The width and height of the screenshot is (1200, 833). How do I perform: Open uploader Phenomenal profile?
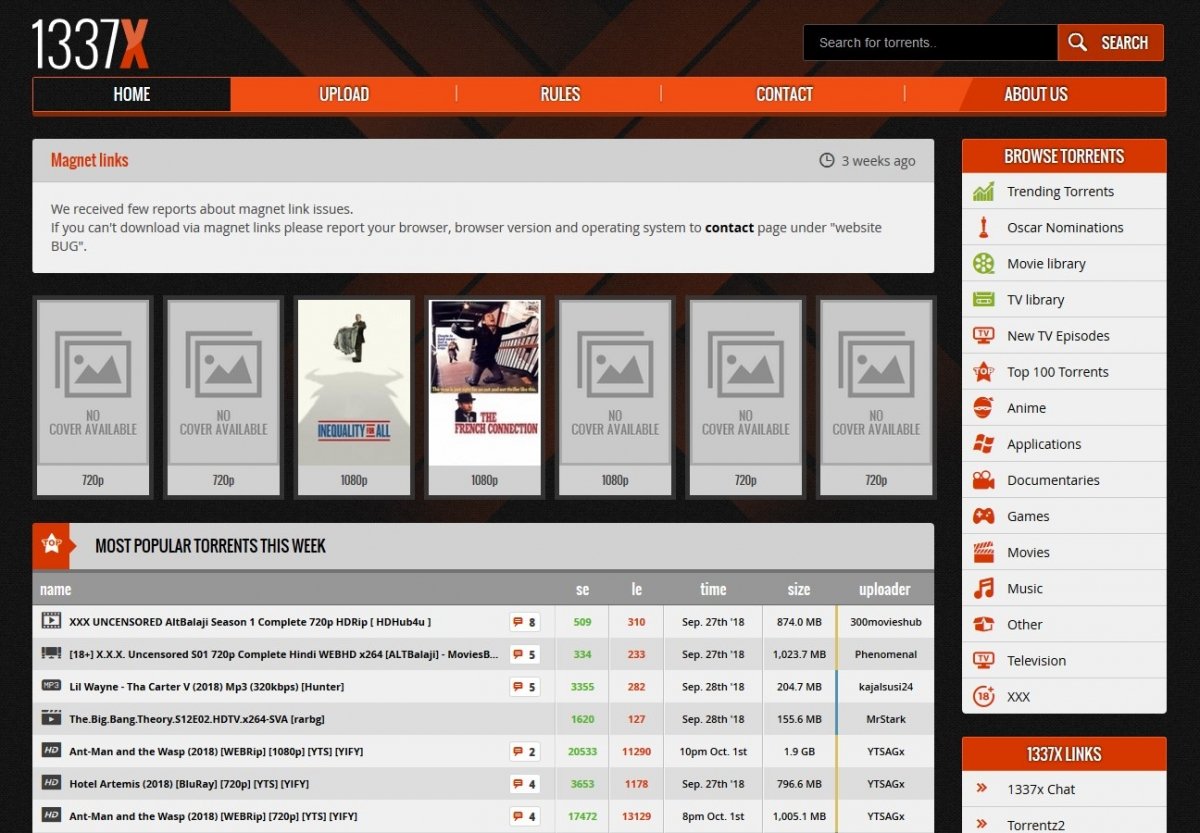coord(885,654)
